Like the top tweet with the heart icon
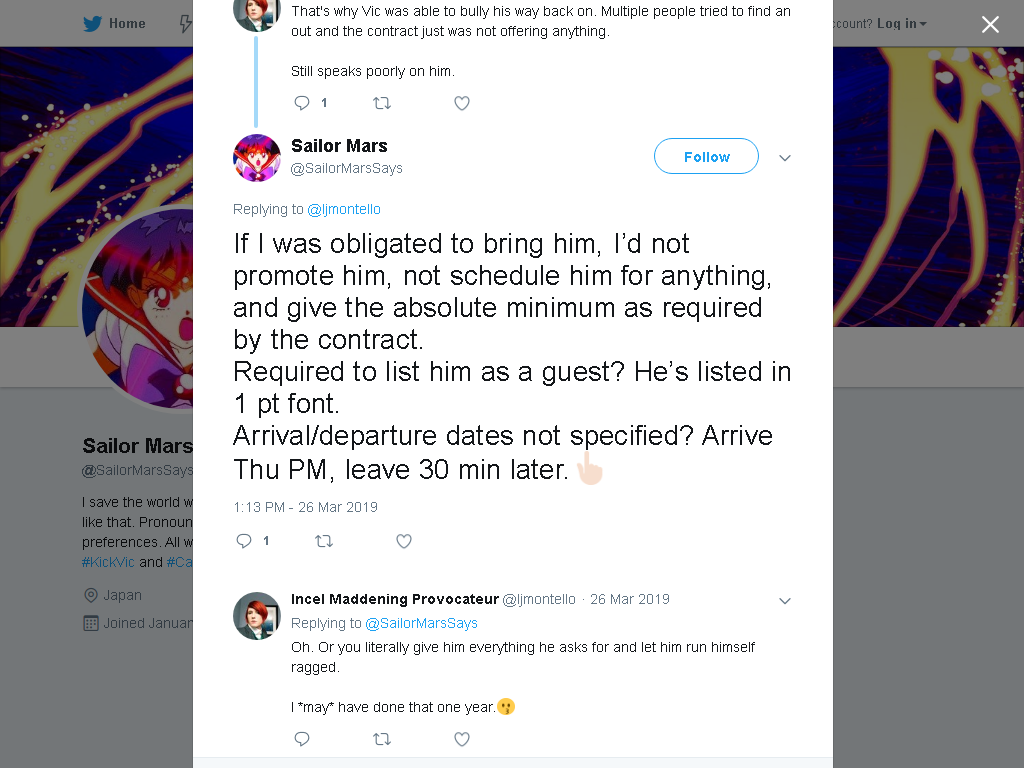Viewport: 1024px width, 768px height. click(x=462, y=103)
